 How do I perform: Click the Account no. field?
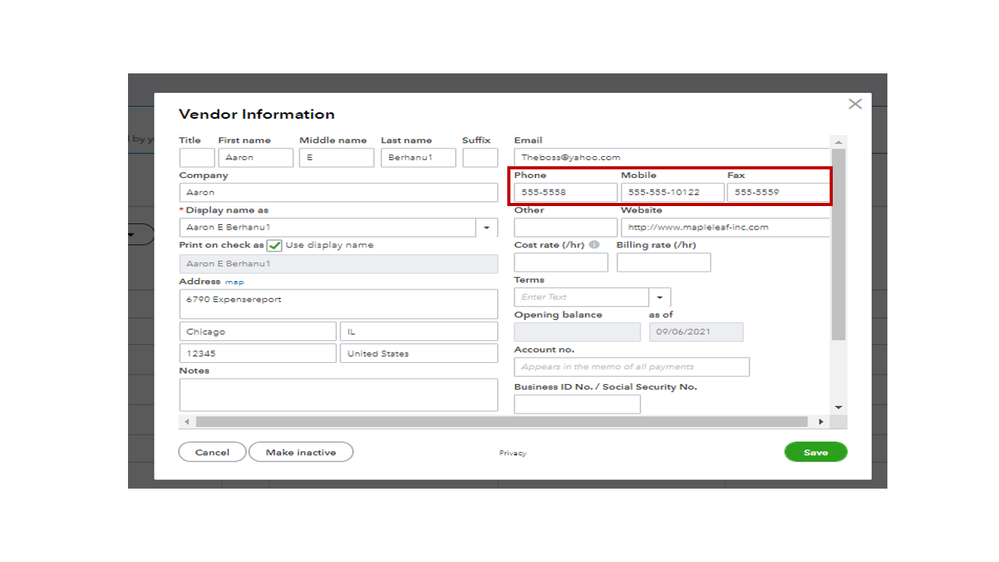point(631,367)
